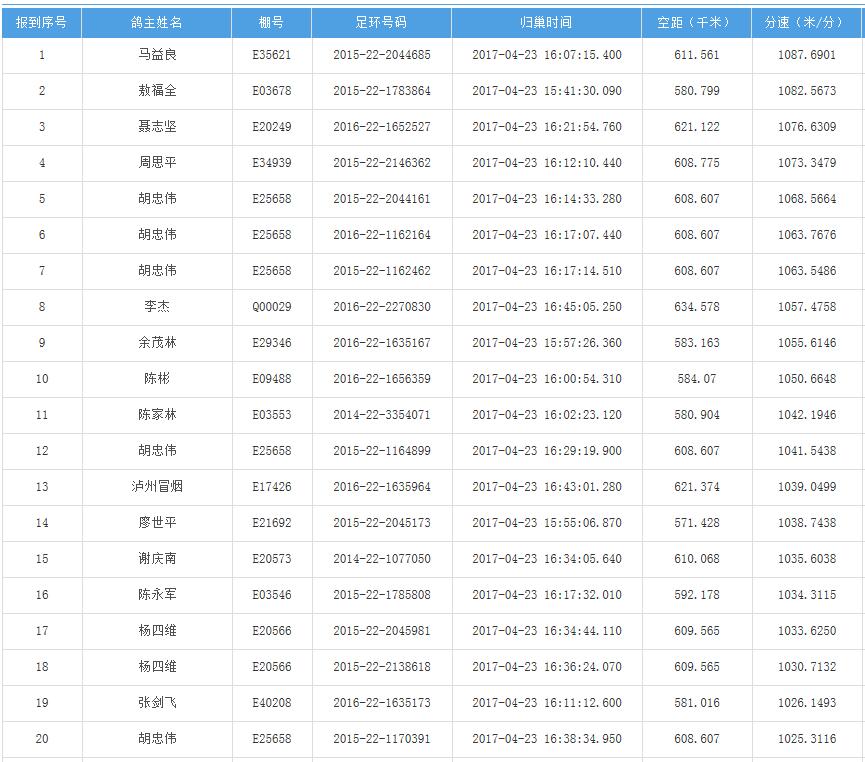Click owner name 敖福全
Viewport: 865px width, 762px height.
click(x=157, y=91)
